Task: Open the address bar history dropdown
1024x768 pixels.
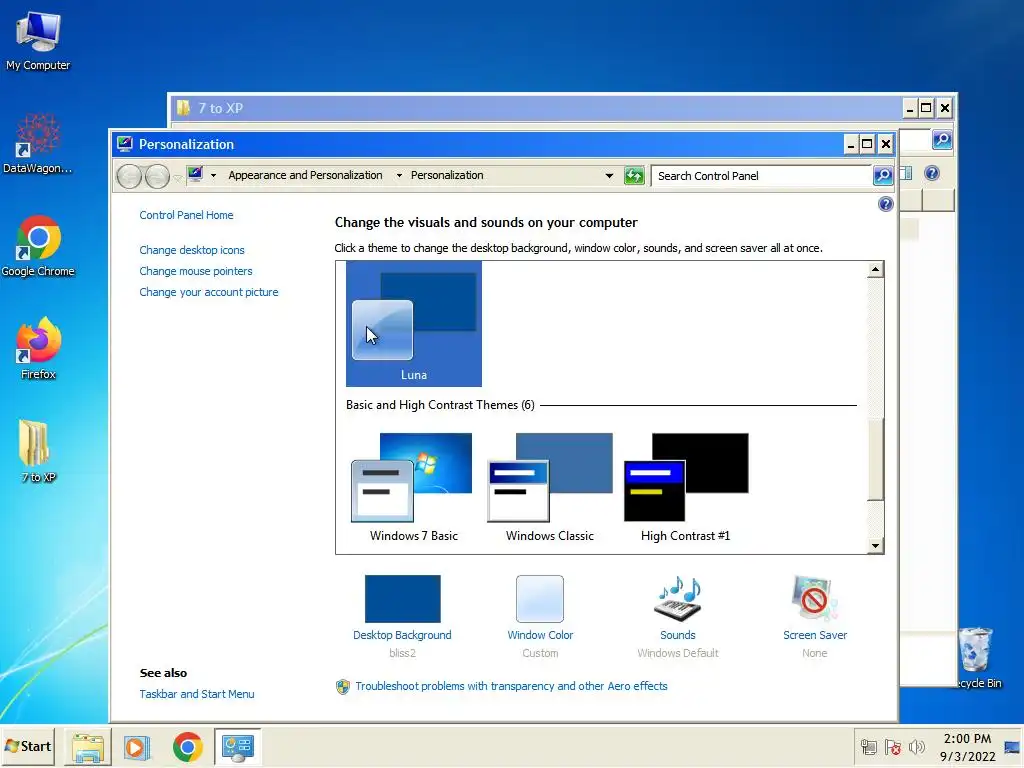Action: (x=609, y=176)
